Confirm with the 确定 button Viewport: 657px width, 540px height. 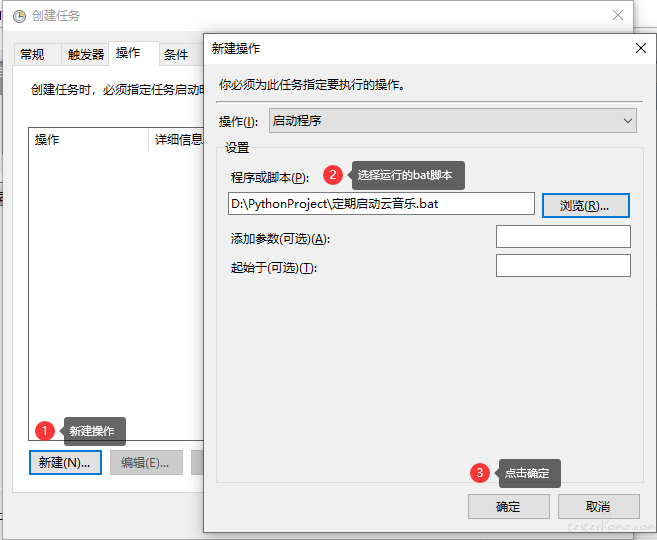(509, 507)
